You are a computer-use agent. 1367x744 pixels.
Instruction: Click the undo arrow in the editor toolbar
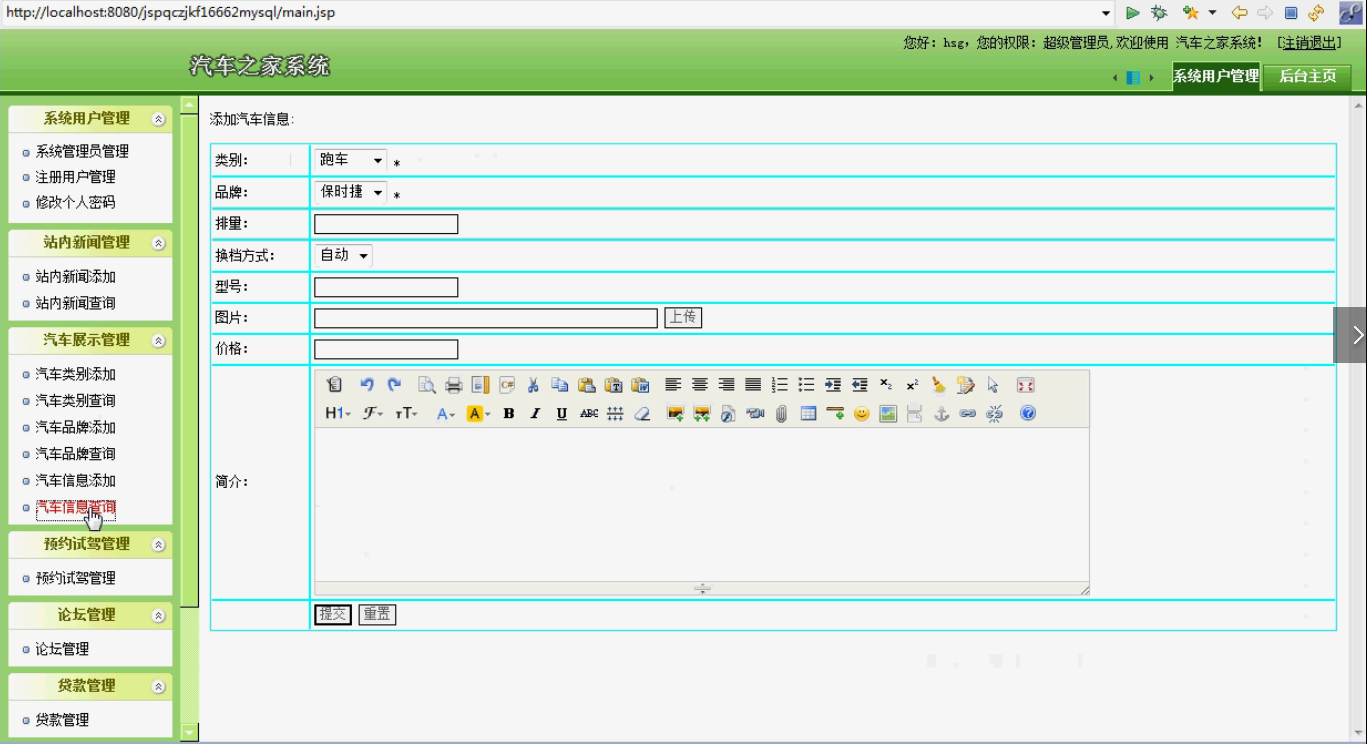pyautogui.click(x=367, y=385)
